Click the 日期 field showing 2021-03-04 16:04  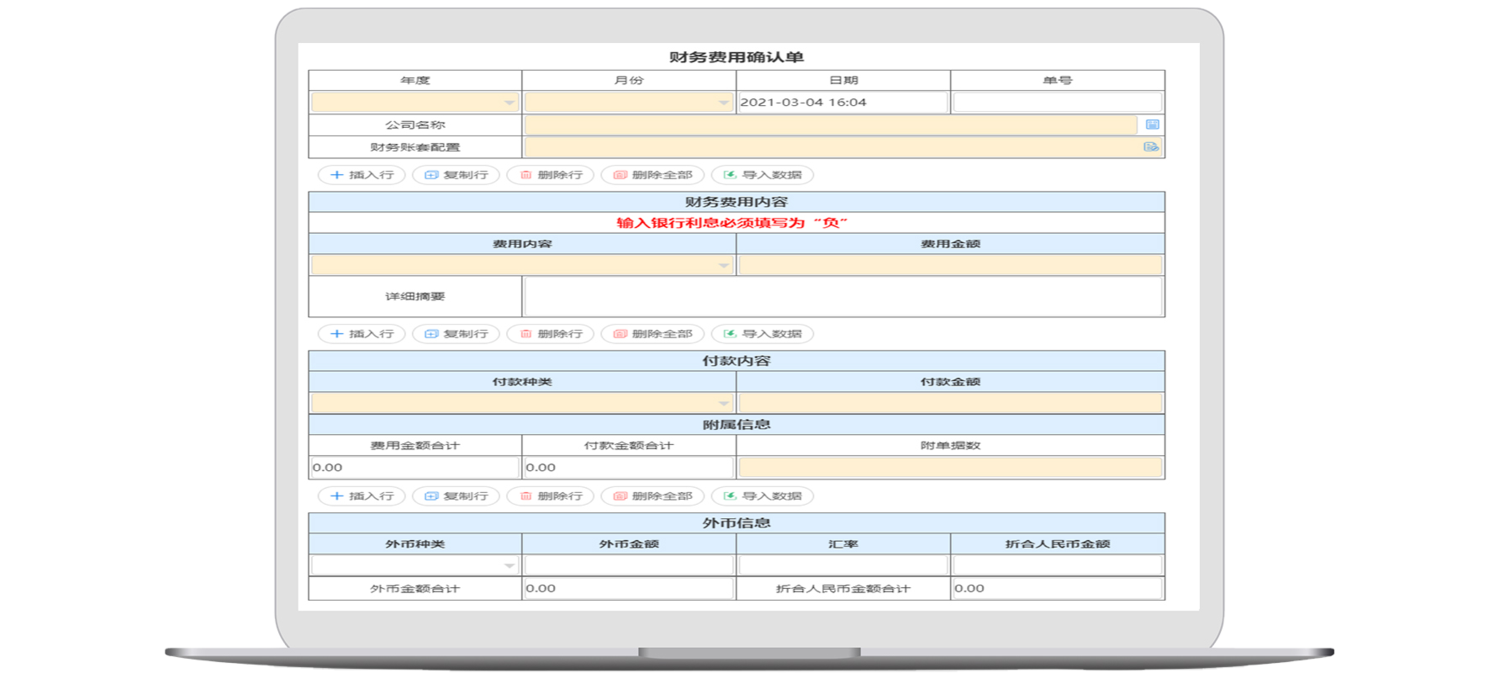click(x=842, y=103)
